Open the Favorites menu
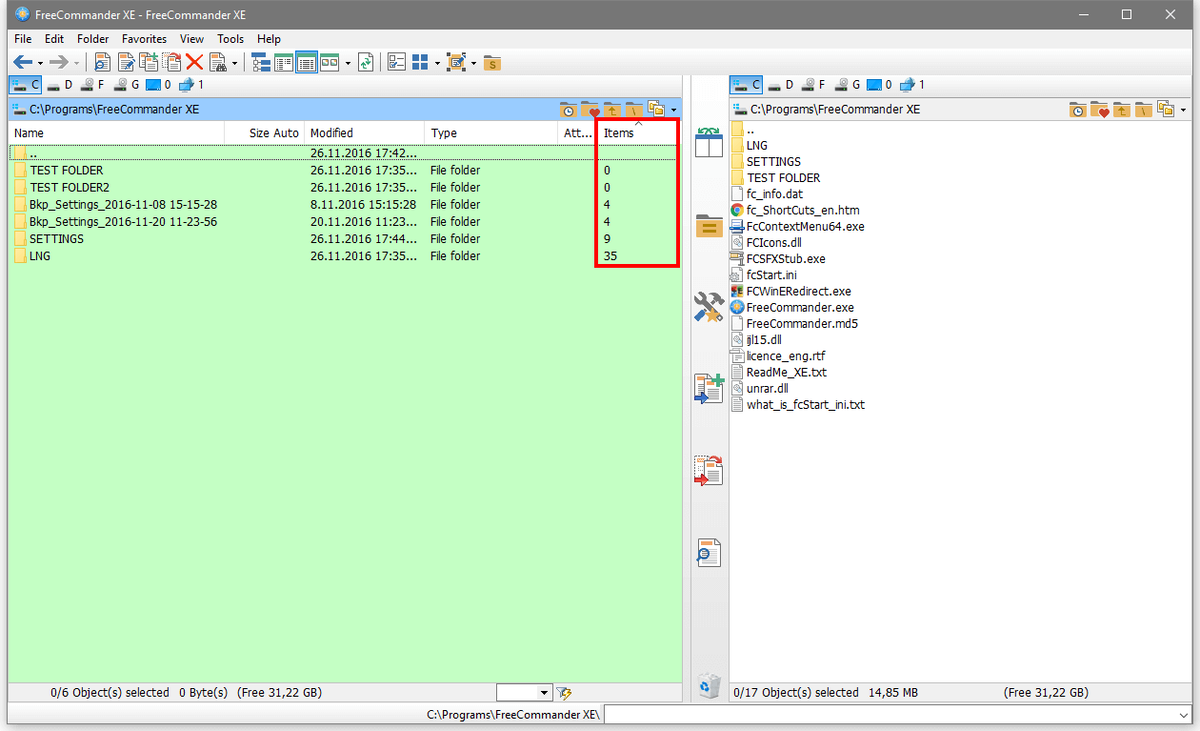This screenshot has height=731, width=1200. pyautogui.click(x=144, y=39)
